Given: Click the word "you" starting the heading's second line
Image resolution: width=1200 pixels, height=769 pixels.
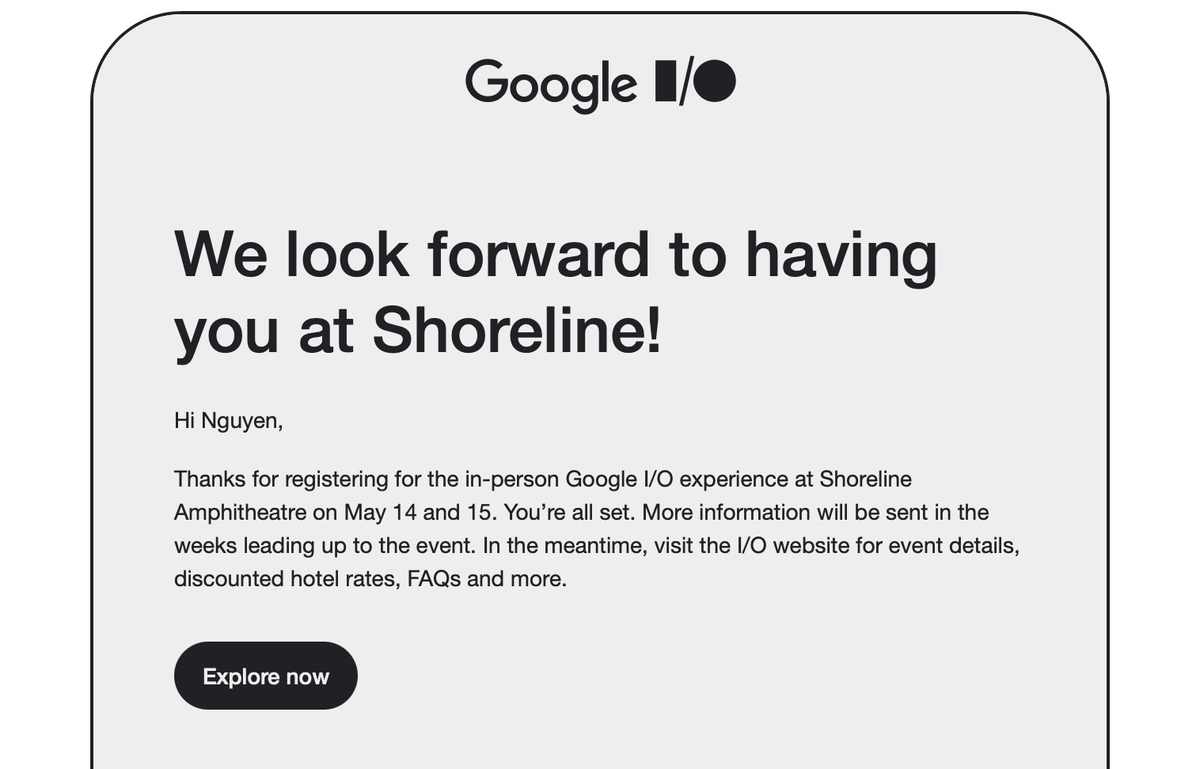Looking at the screenshot, I should pyautogui.click(x=227, y=334).
